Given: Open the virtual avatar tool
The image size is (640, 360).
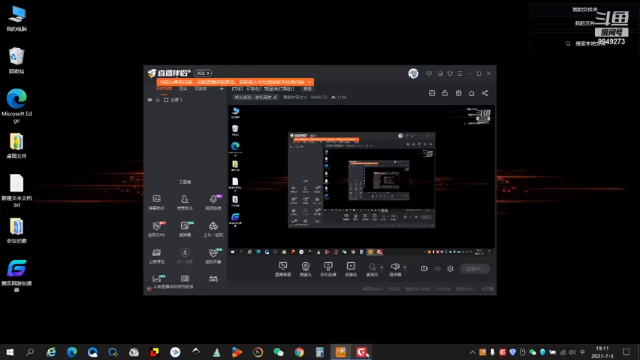Looking at the screenshot, I should click(213, 256).
